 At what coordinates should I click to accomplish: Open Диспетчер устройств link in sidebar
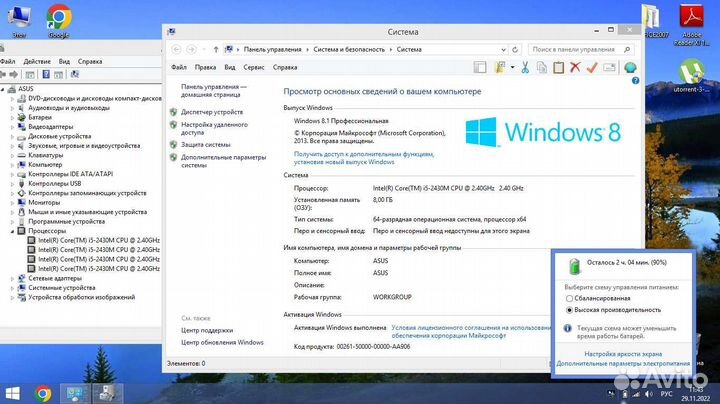point(212,112)
